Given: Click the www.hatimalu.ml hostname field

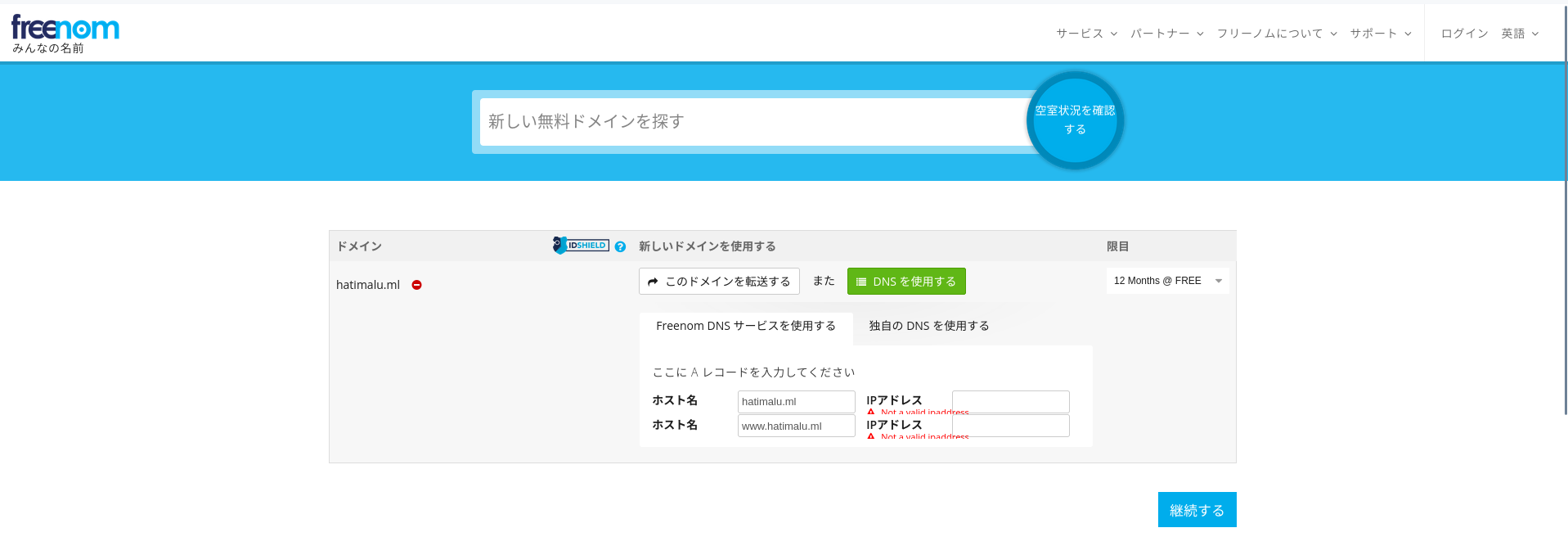Looking at the screenshot, I should click(796, 426).
